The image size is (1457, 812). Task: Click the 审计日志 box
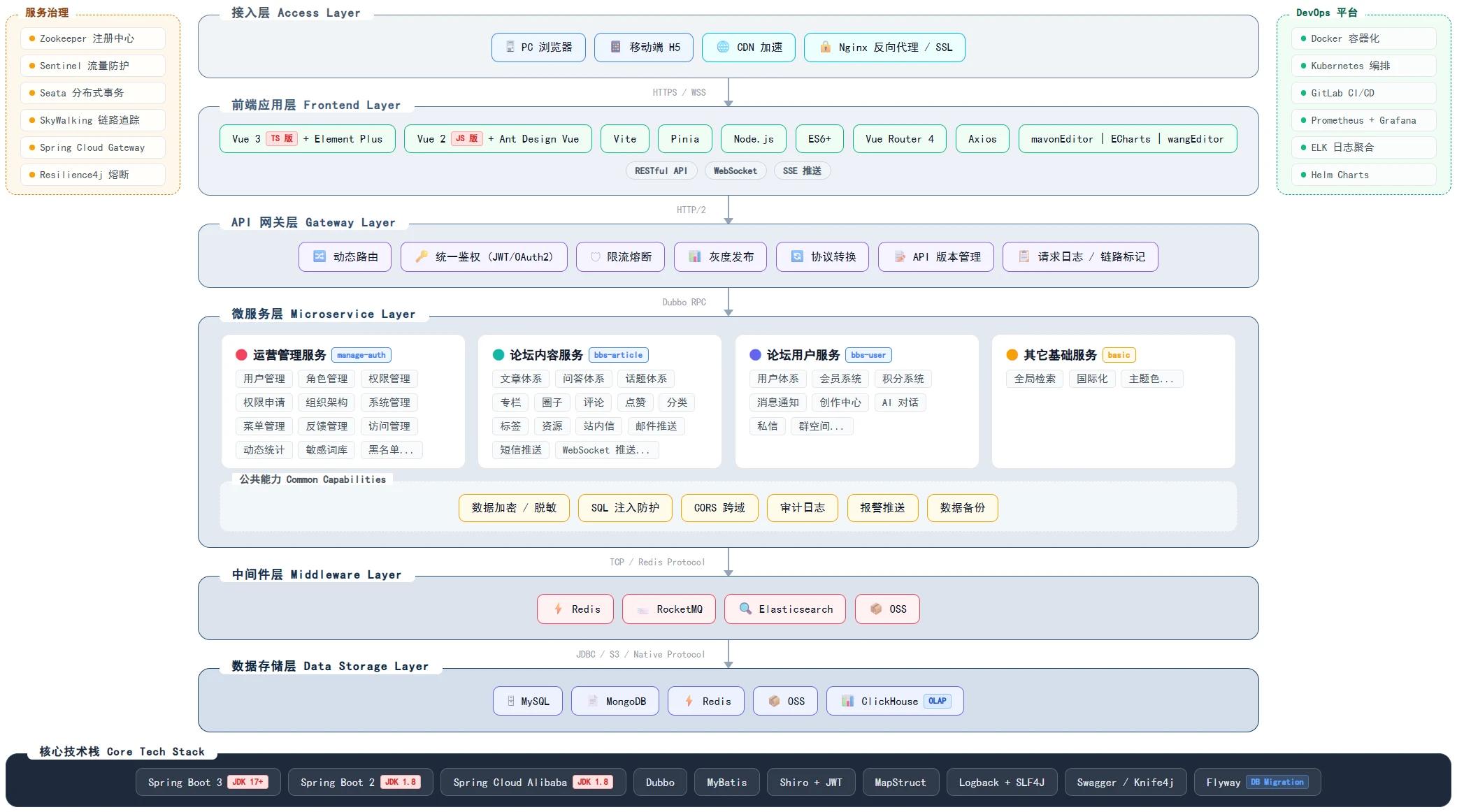pyautogui.click(x=803, y=508)
